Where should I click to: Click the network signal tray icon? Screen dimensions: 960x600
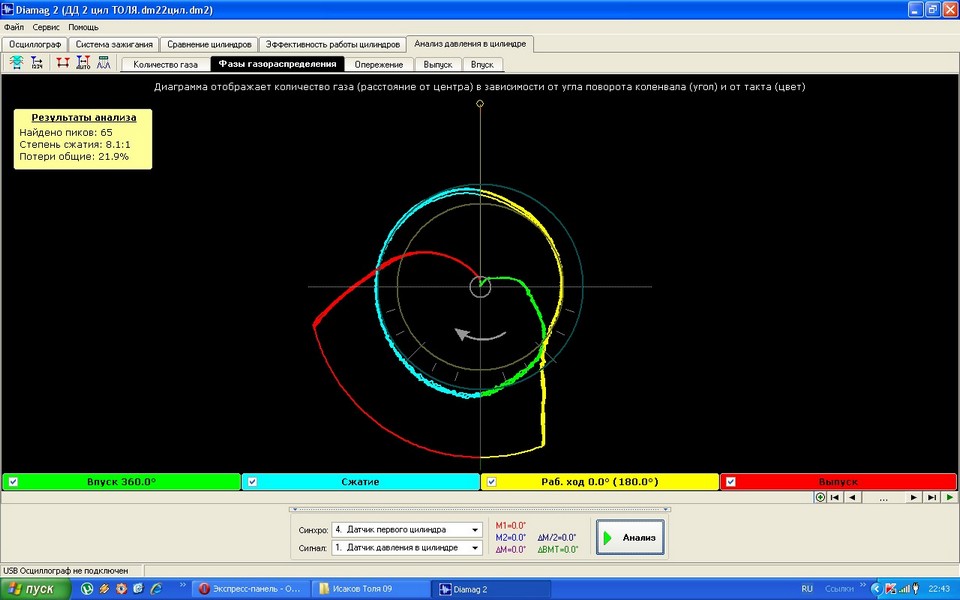tap(904, 589)
